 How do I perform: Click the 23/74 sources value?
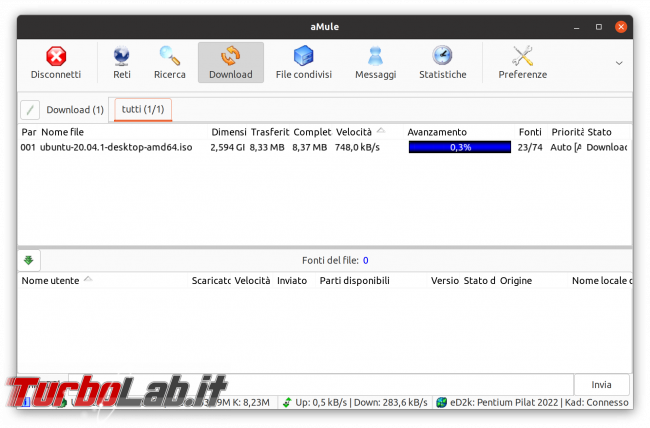pyautogui.click(x=530, y=147)
